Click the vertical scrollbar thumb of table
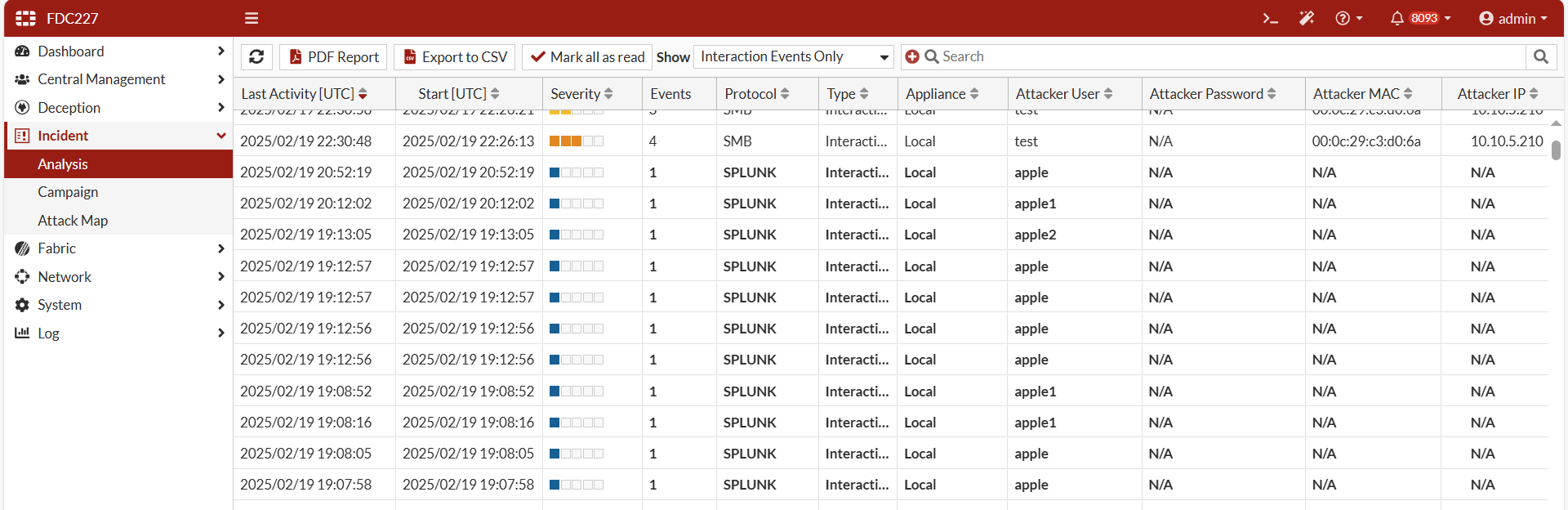1568x510 pixels. pyautogui.click(x=1556, y=150)
